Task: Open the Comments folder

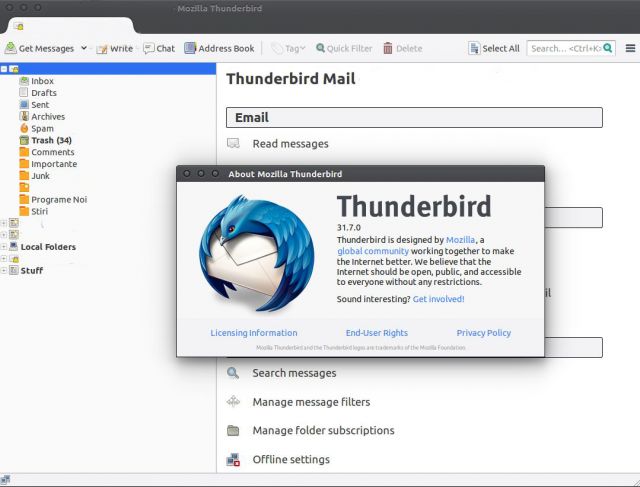Action: 53,152
